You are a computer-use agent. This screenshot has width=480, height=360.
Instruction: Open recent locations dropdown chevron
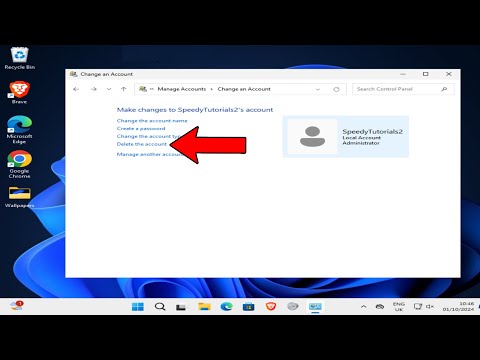click(x=109, y=89)
